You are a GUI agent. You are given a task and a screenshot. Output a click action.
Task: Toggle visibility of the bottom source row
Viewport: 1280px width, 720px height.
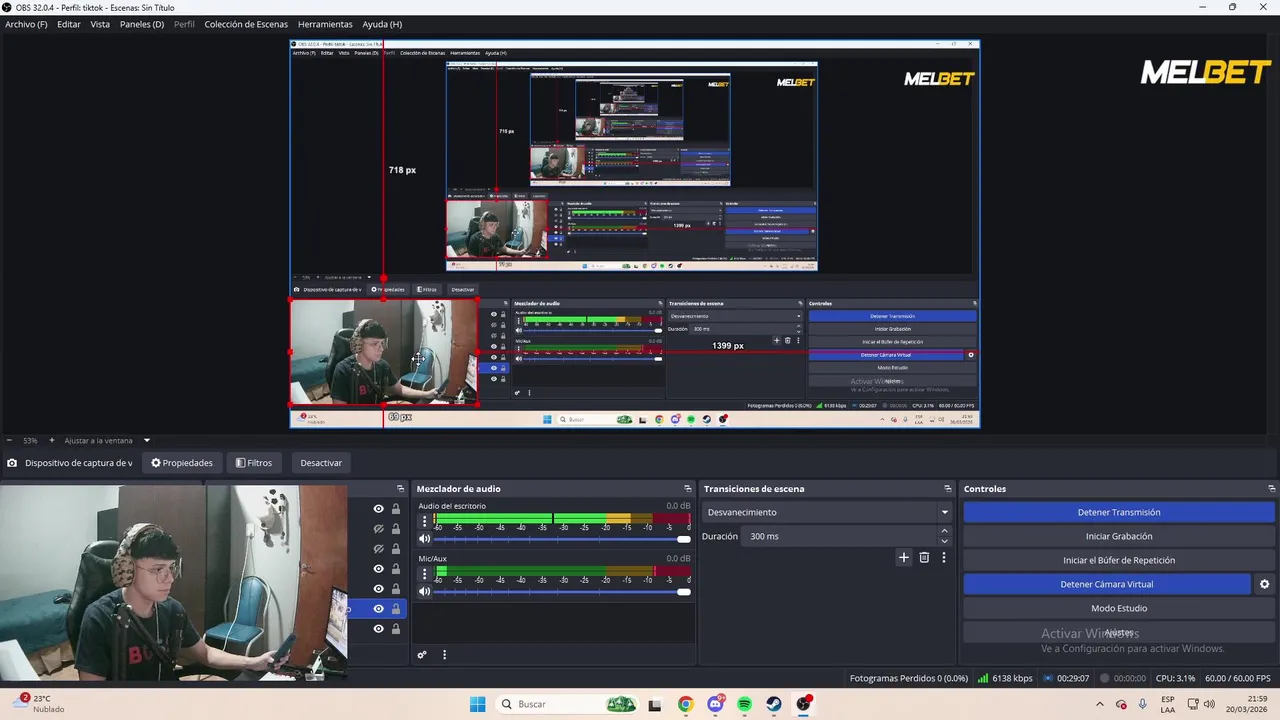point(378,629)
